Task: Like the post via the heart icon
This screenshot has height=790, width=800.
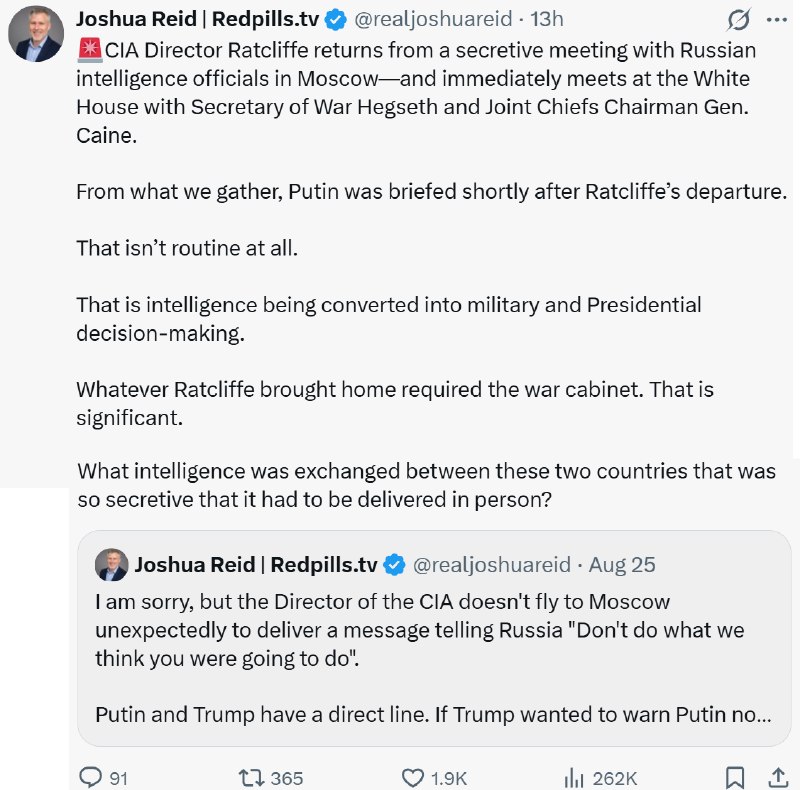Action: tap(413, 778)
